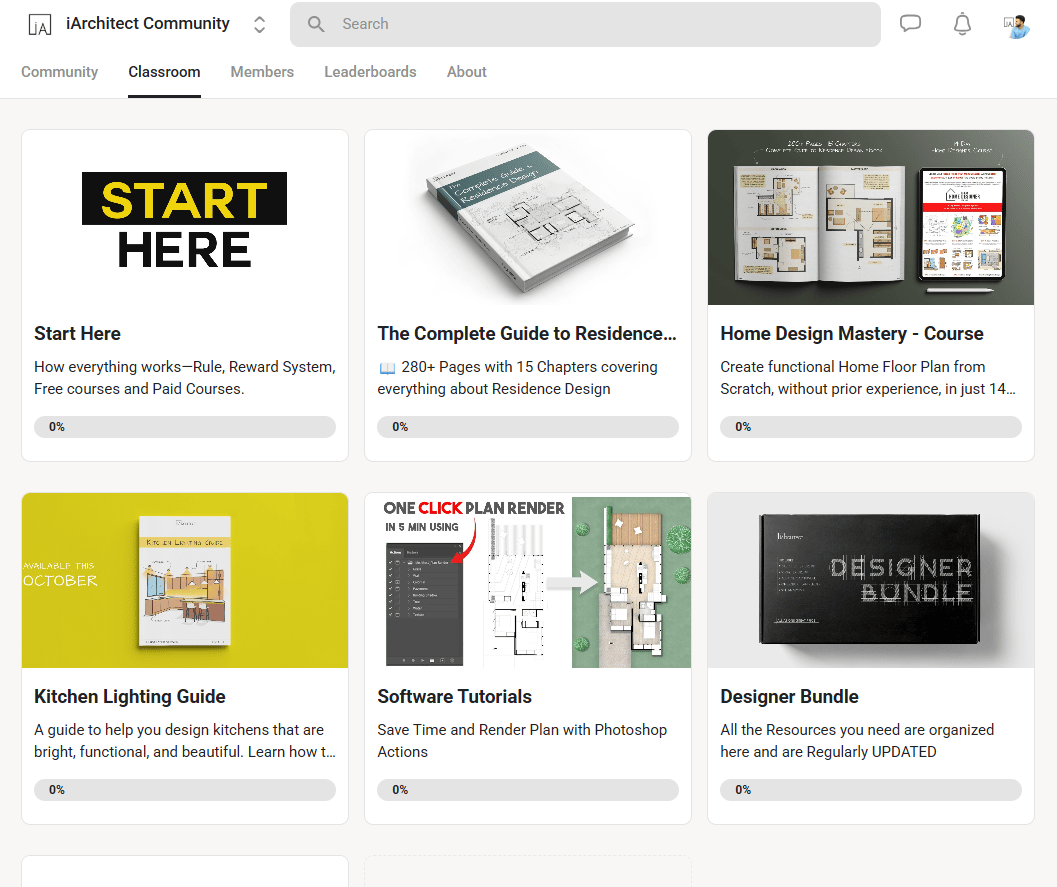
Task: Open the notifications bell icon
Action: [962, 24]
